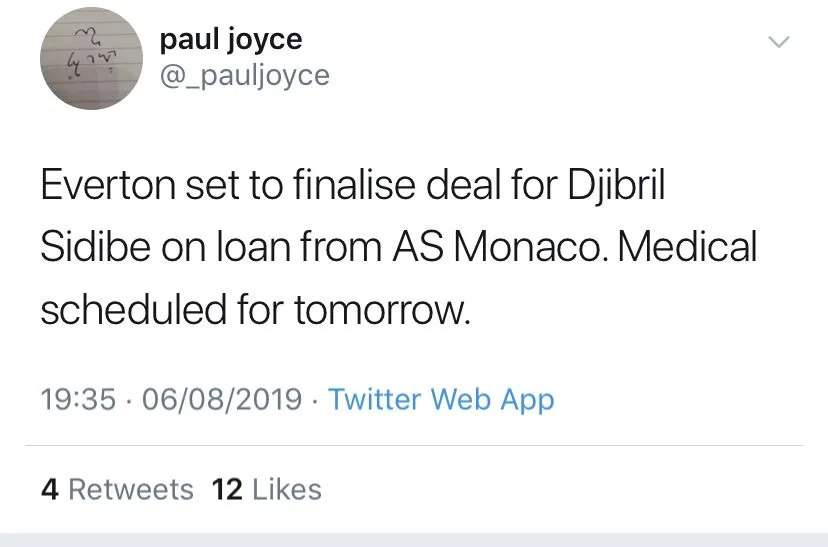This screenshot has height=547, width=828.
Task: Click the word "tomorrow" in the tweet
Action: coord(380,310)
